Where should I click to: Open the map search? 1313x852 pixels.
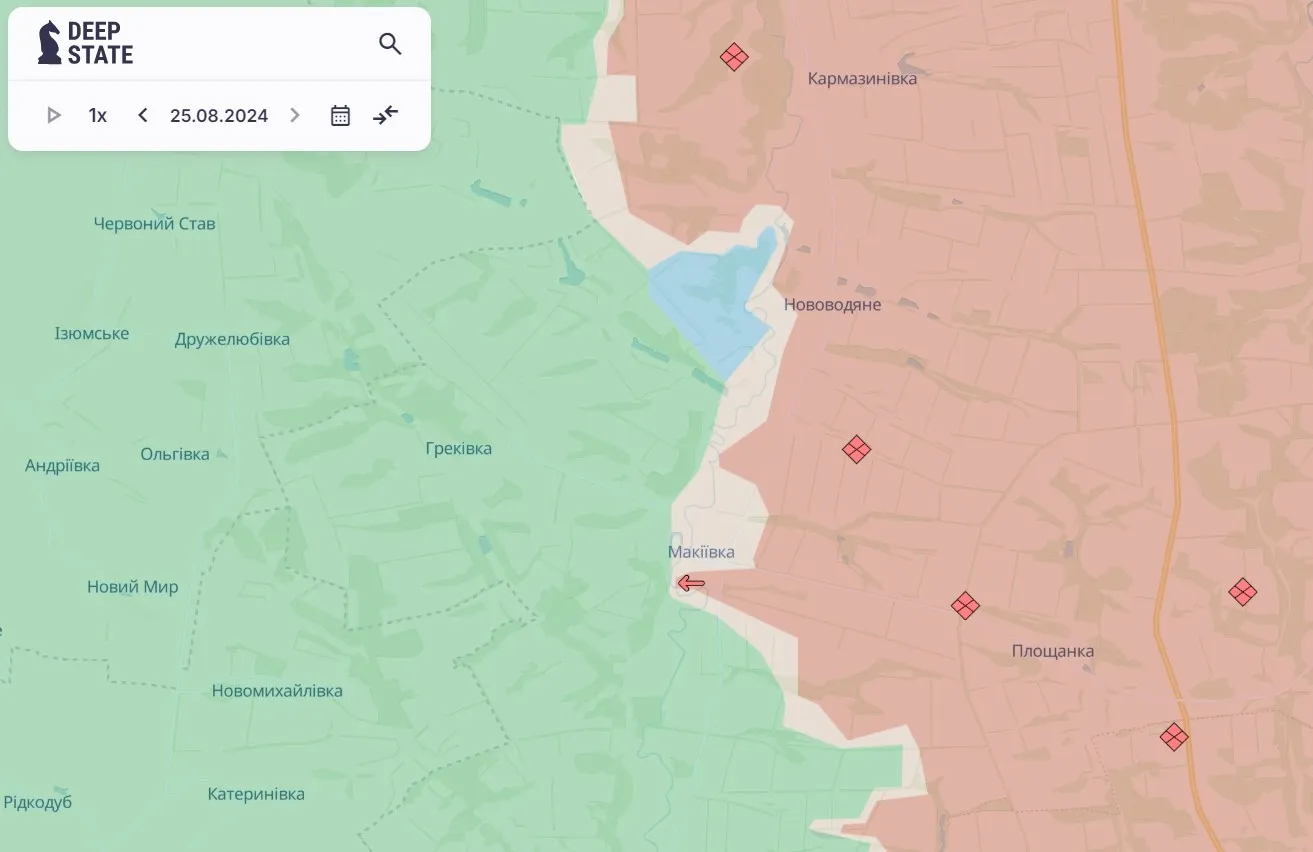tap(391, 44)
